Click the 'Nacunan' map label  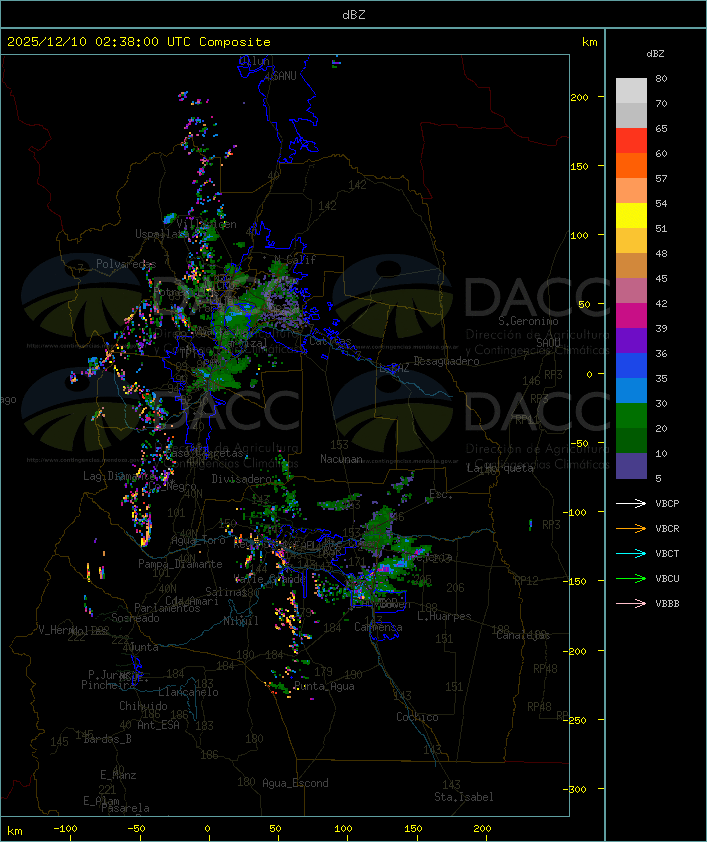tap(341, 459)
